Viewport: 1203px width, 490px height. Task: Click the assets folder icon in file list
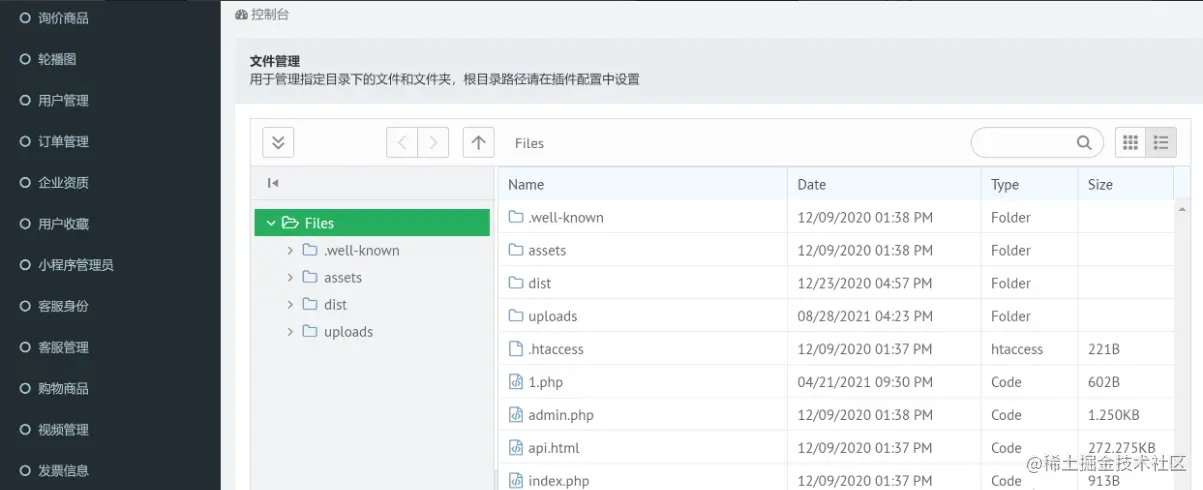tap(516, 250)
